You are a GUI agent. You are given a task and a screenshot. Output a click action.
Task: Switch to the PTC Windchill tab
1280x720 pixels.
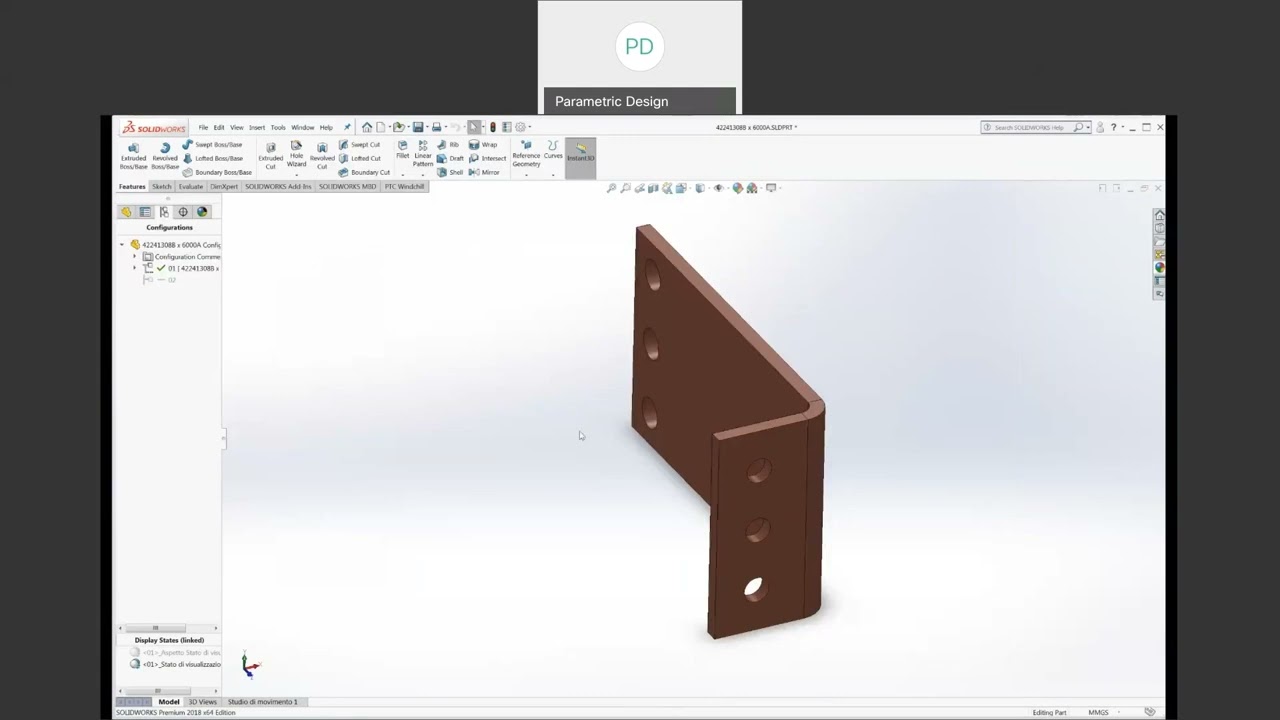(404, 186)
